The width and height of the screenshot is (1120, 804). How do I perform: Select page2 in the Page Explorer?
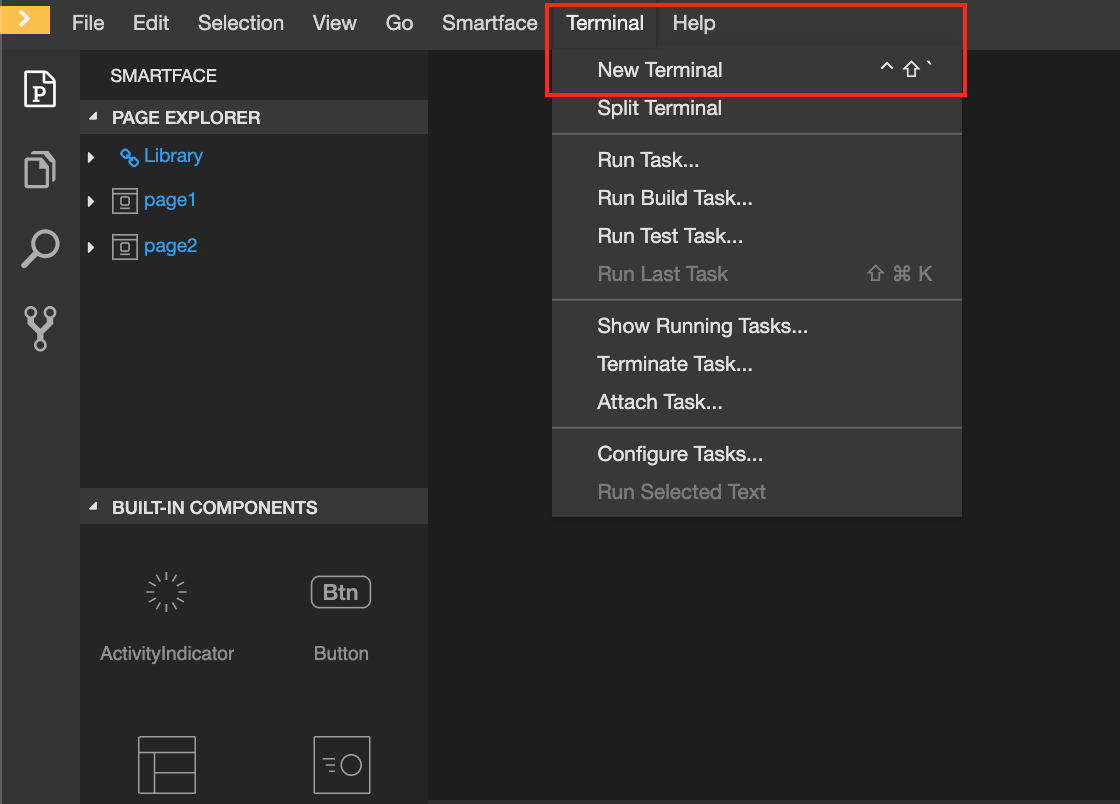coord(171,246)
